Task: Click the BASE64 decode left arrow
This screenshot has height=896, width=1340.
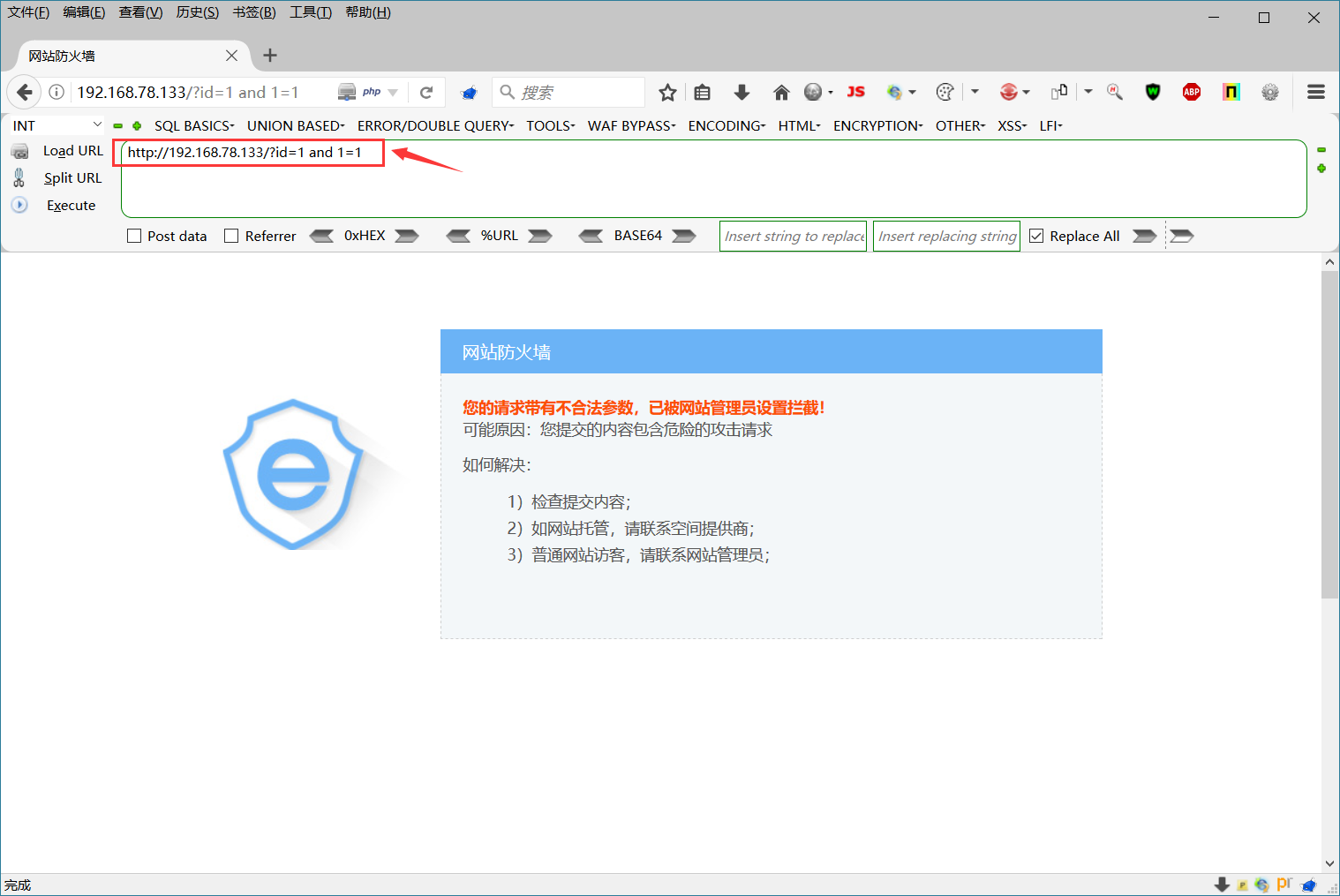Action: (591, 236)
